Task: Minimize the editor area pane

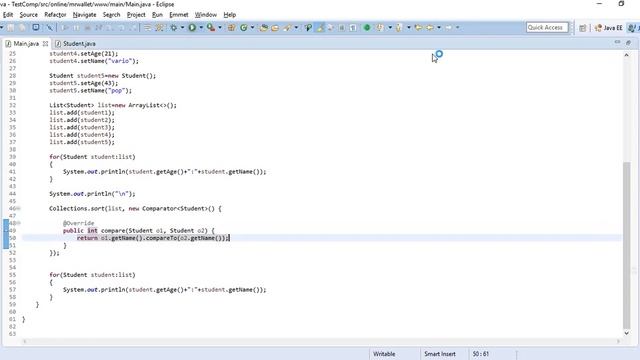Action: [x=617, y=42]
